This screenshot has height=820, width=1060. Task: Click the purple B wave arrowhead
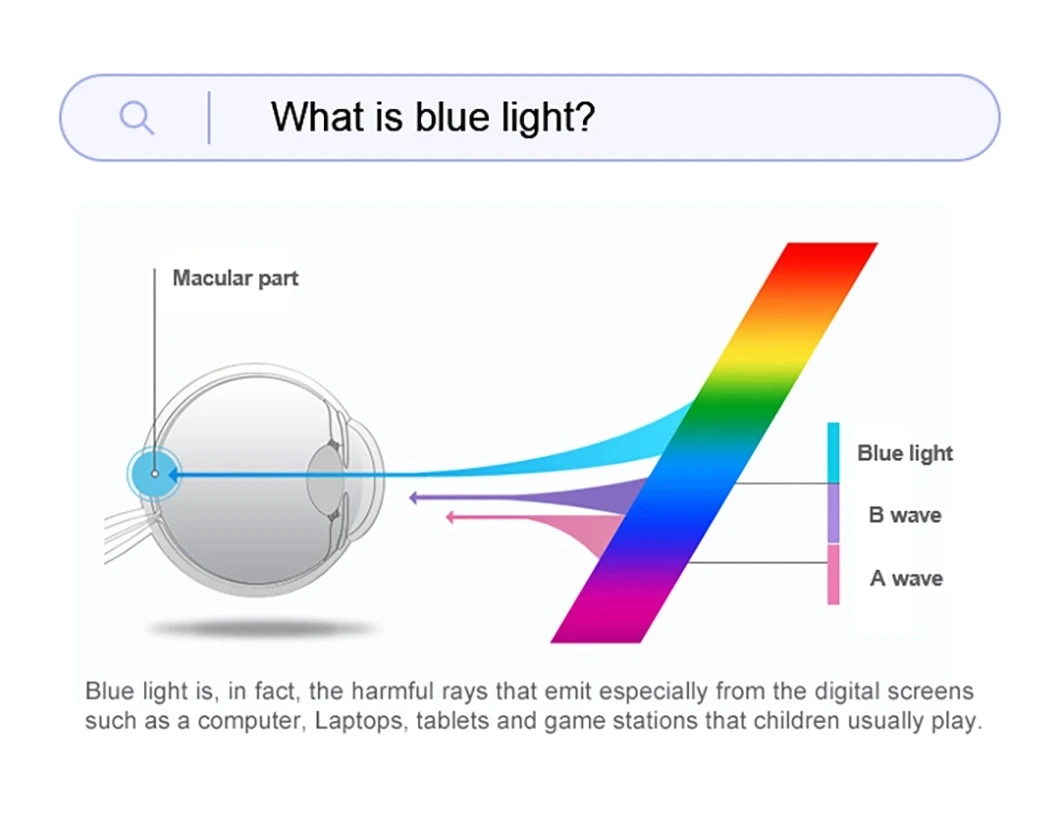tap(414, 497)
